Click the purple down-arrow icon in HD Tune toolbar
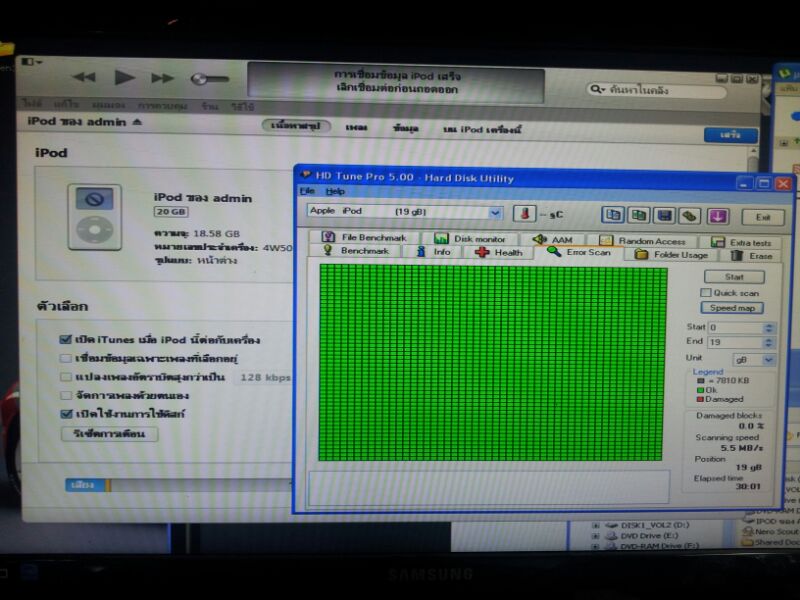Image resolution: width=800 pixels, height=600 pixels. (x=717, y=215)
